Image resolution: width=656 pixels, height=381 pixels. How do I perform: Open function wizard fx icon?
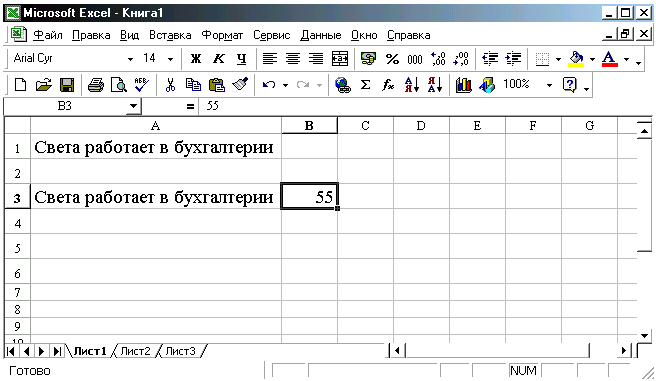click(x=388, y=85)
